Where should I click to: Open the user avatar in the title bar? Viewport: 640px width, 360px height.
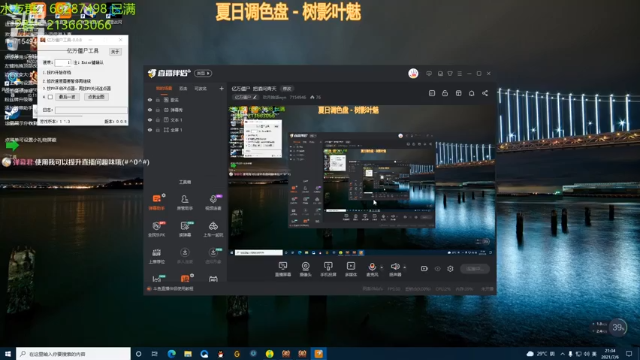coord(413,73)
